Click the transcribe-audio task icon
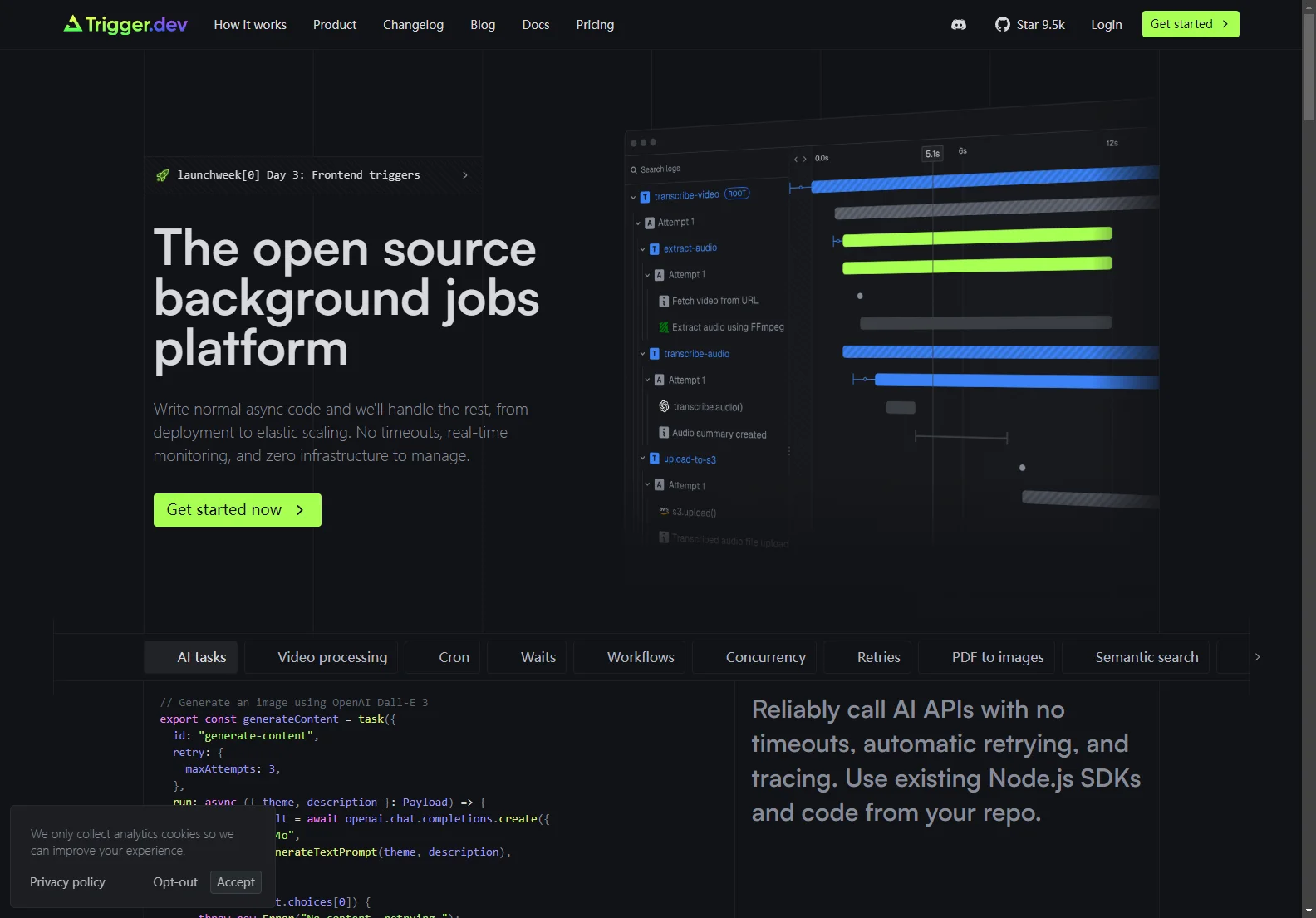1316x918 pixels. click(655, 354)
